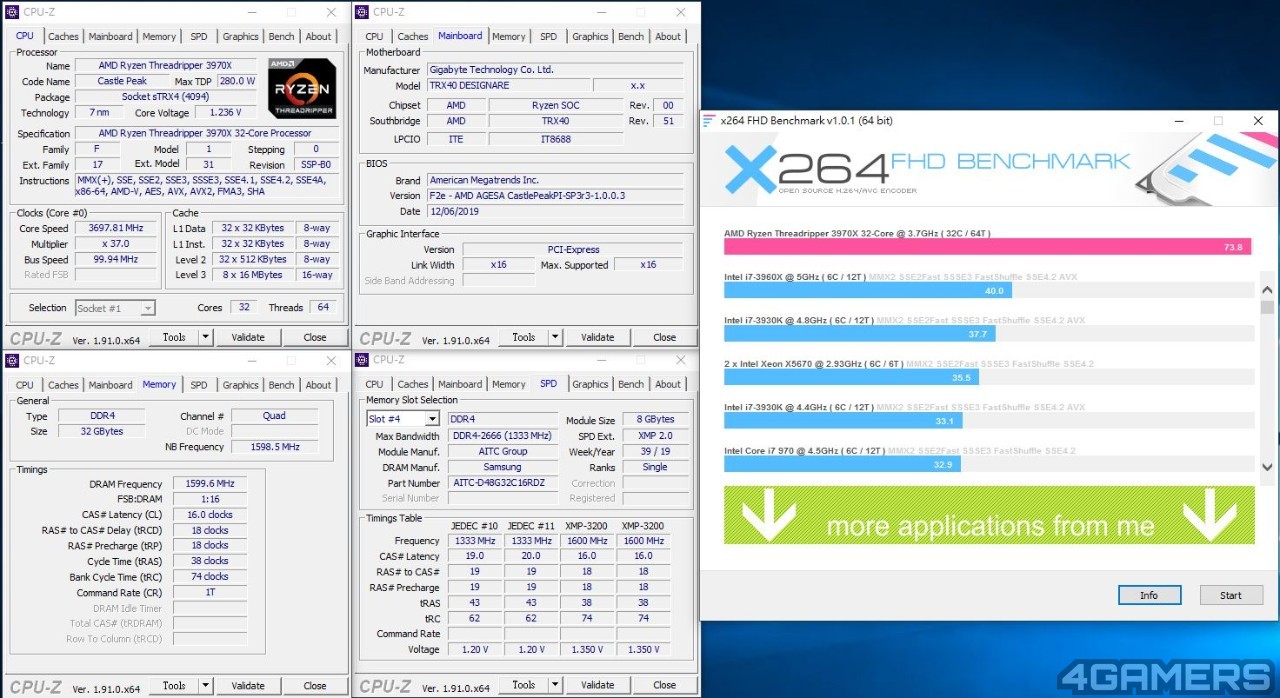Screen dimensions: 1280x698
Task: Click the AMD Ryzen Threadripper logo
Action: [302, 89]
